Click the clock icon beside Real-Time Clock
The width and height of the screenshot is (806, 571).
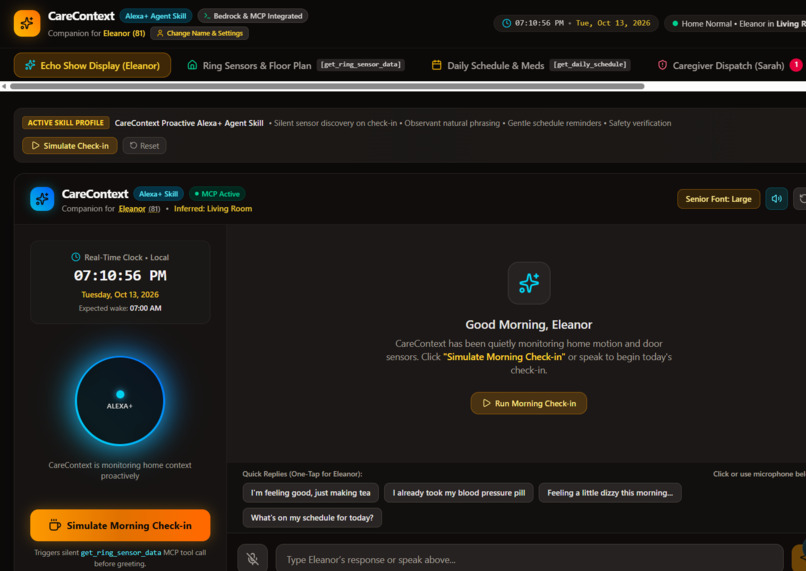76,257
